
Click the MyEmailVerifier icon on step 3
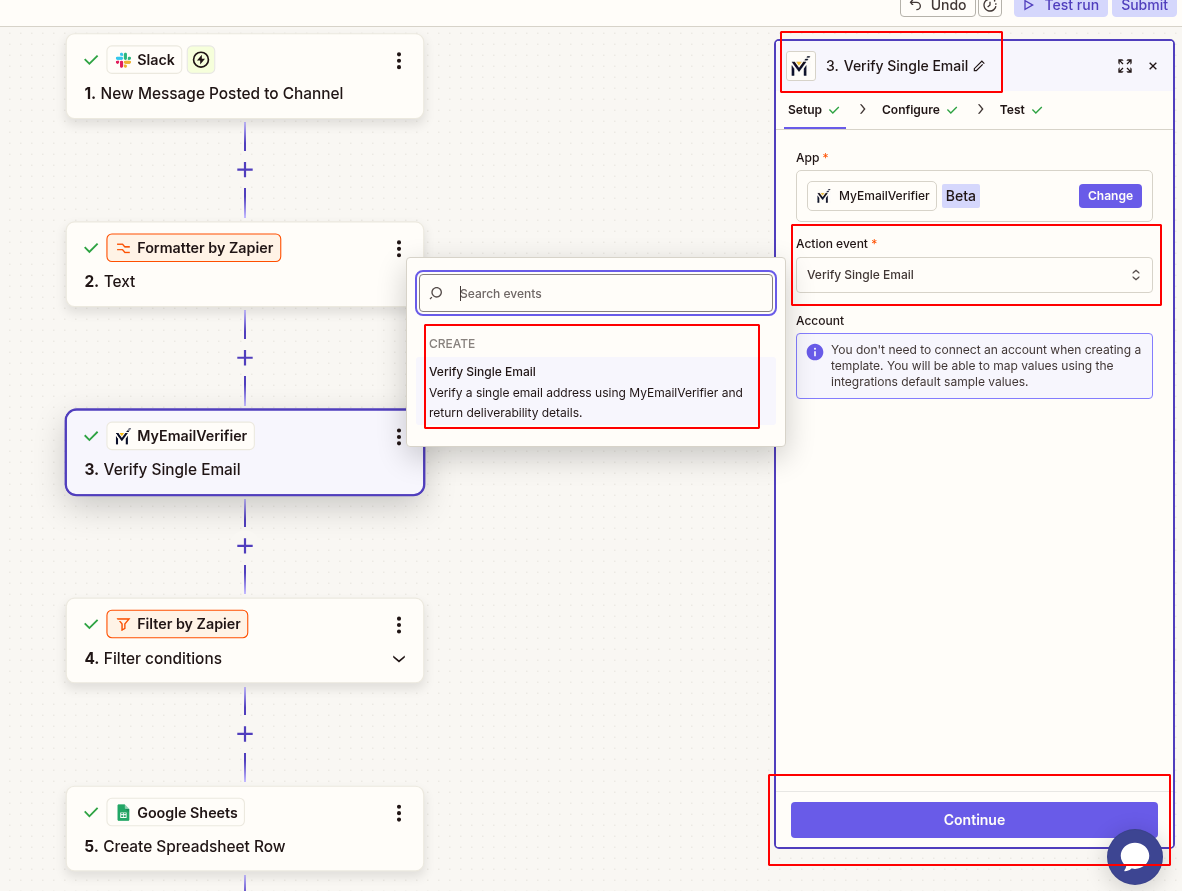(122, 435)
